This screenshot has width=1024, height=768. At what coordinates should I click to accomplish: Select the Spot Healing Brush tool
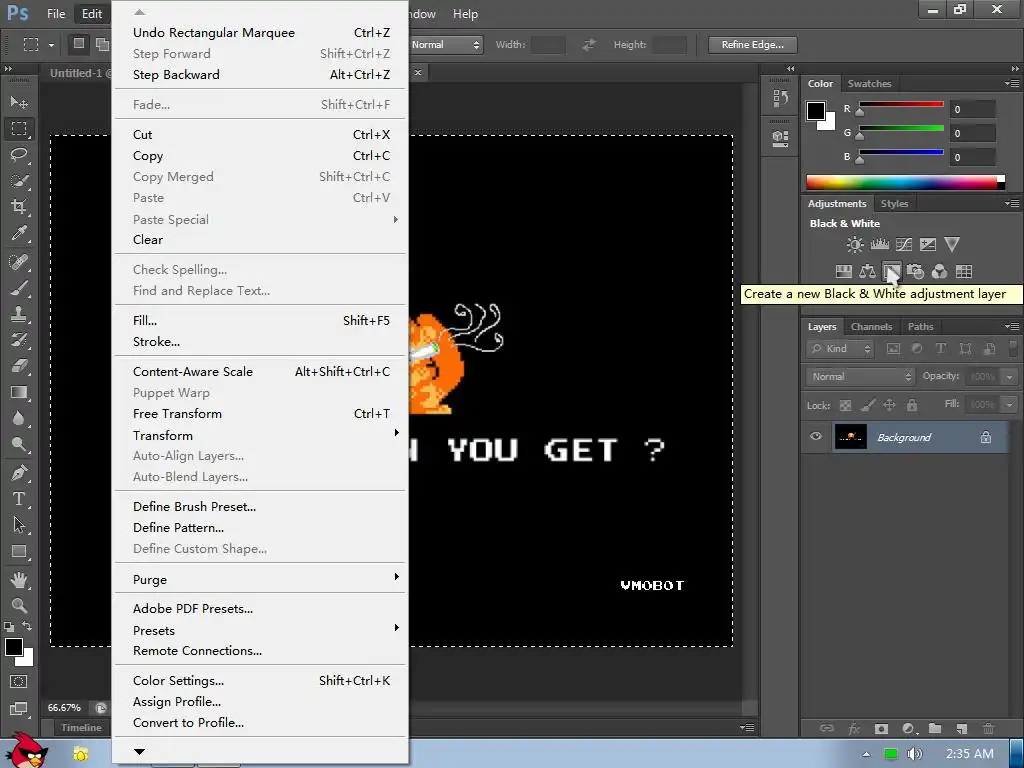[19, 262]
